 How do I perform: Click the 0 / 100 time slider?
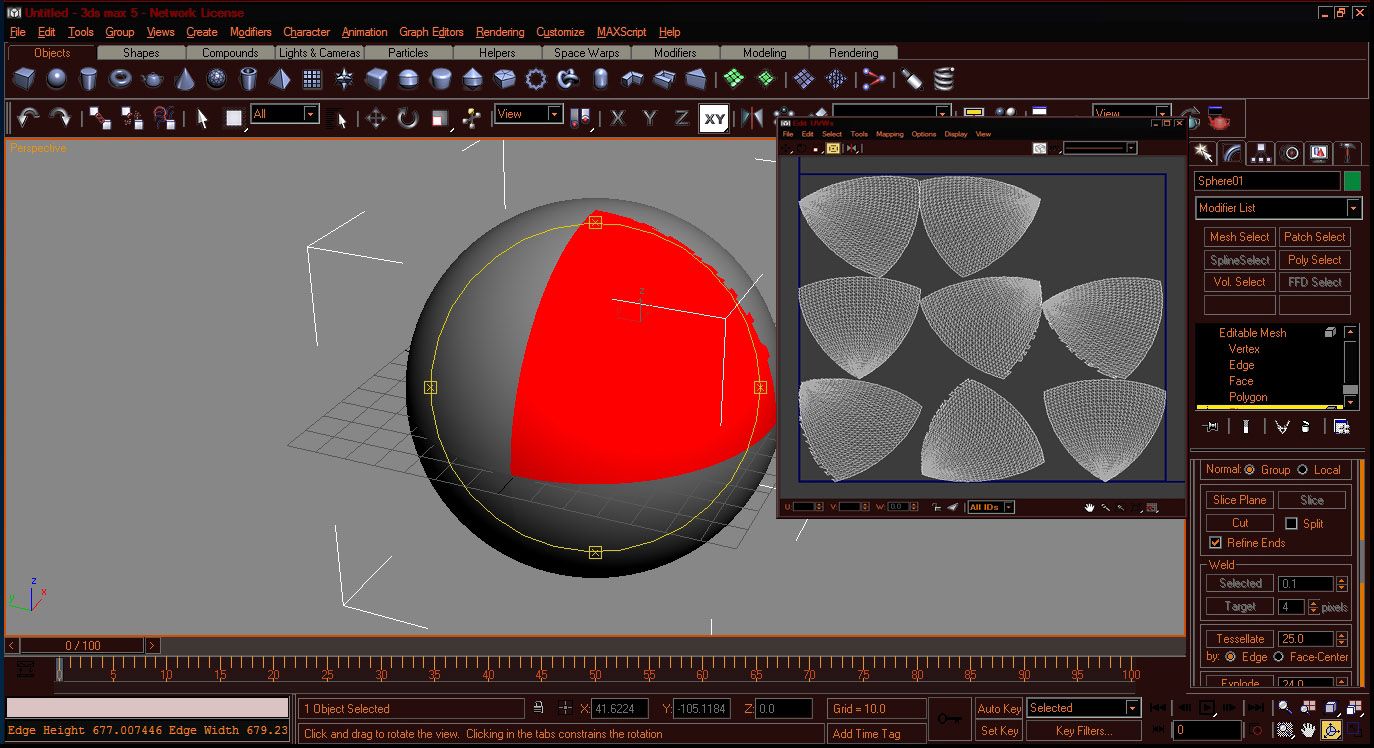pyautogui.click(x=83, y=646)
